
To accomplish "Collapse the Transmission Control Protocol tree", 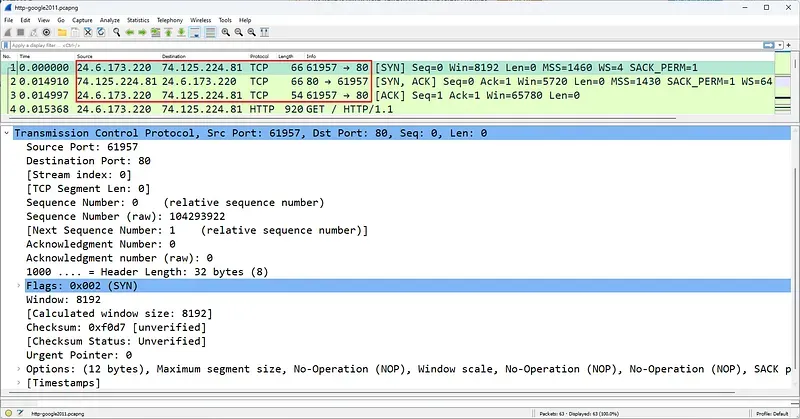I will 7,133.
